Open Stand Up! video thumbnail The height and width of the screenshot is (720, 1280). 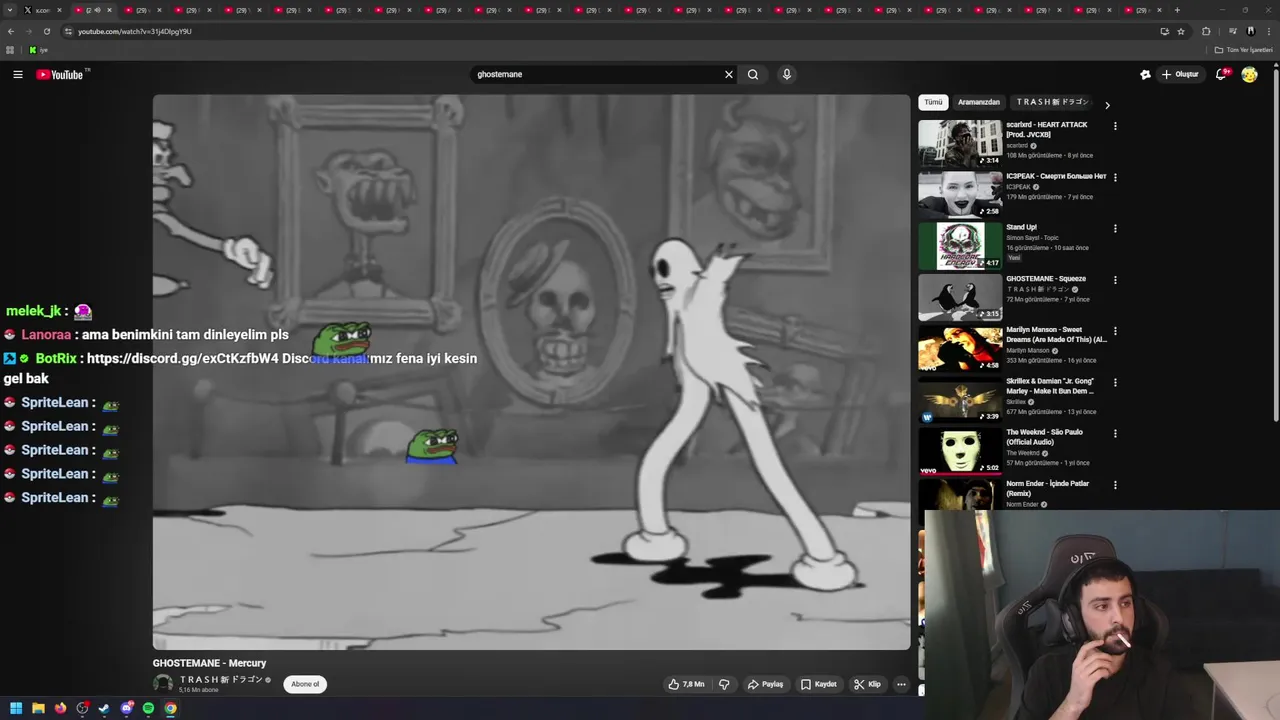[x=960, y=246]
